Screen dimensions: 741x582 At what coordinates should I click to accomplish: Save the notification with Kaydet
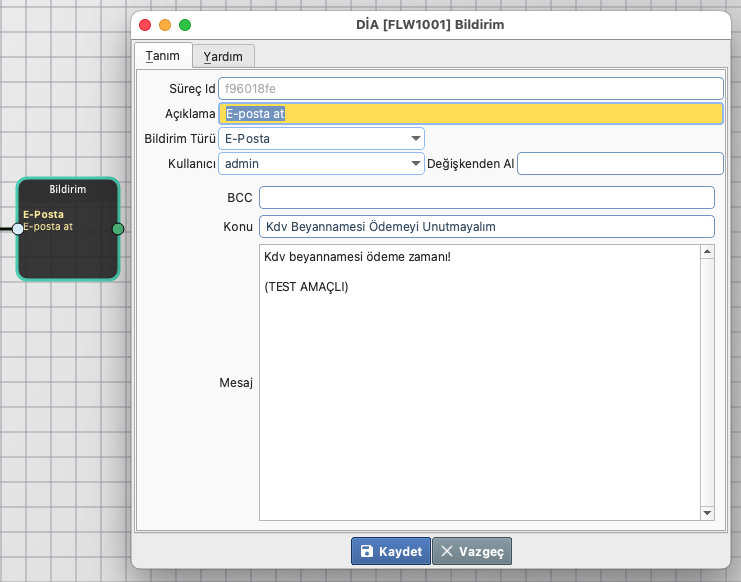(x=390, y=551)
